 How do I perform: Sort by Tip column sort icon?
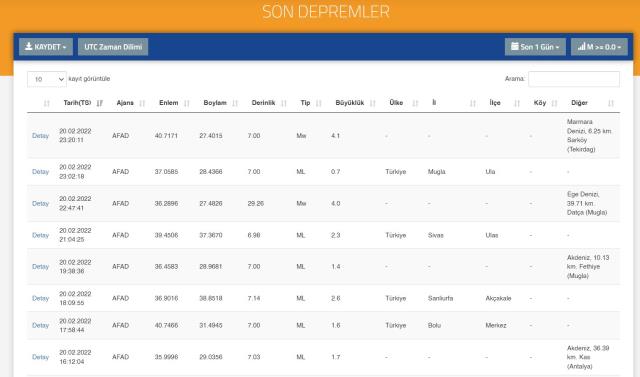[x=318, y=103]
